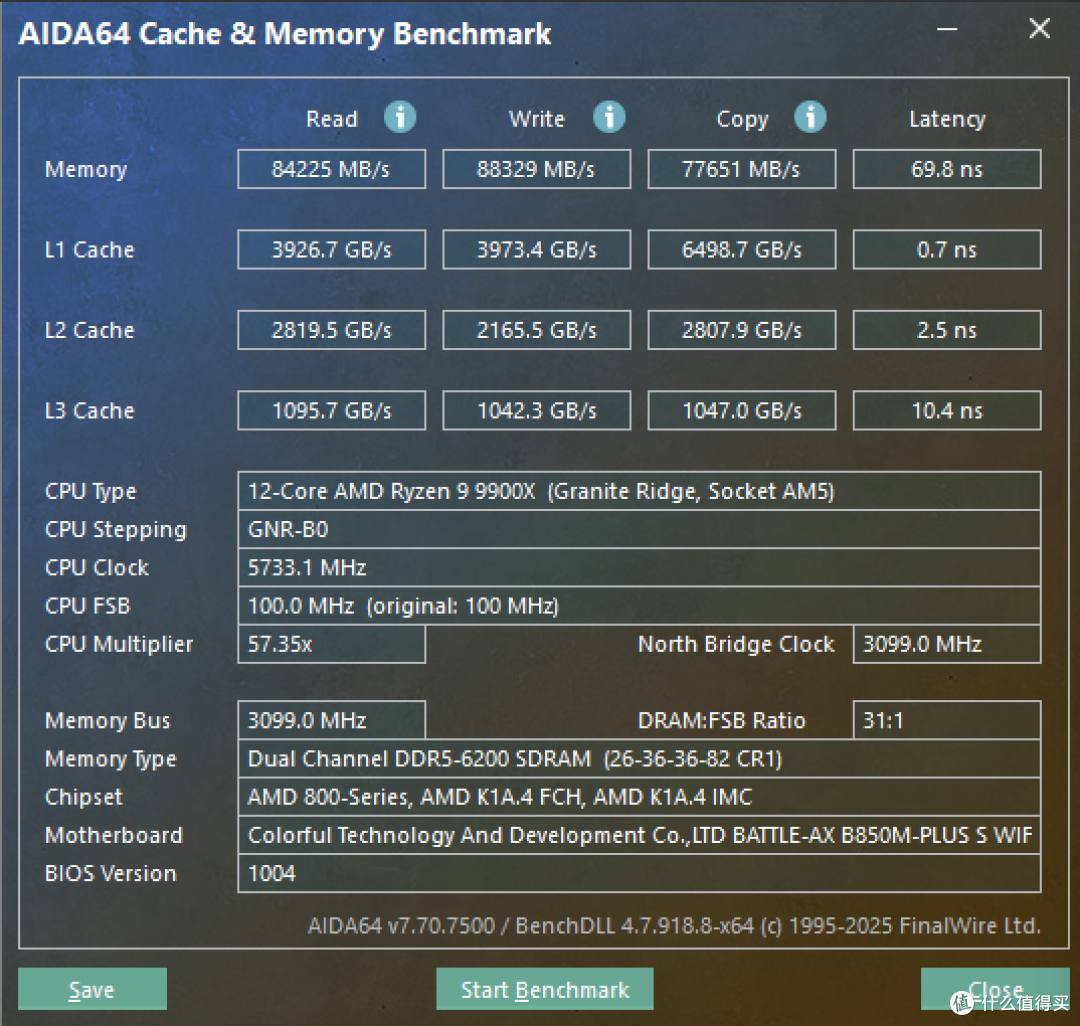Click the DRAM:FSB Ratio value 31:1

point(947,720)
